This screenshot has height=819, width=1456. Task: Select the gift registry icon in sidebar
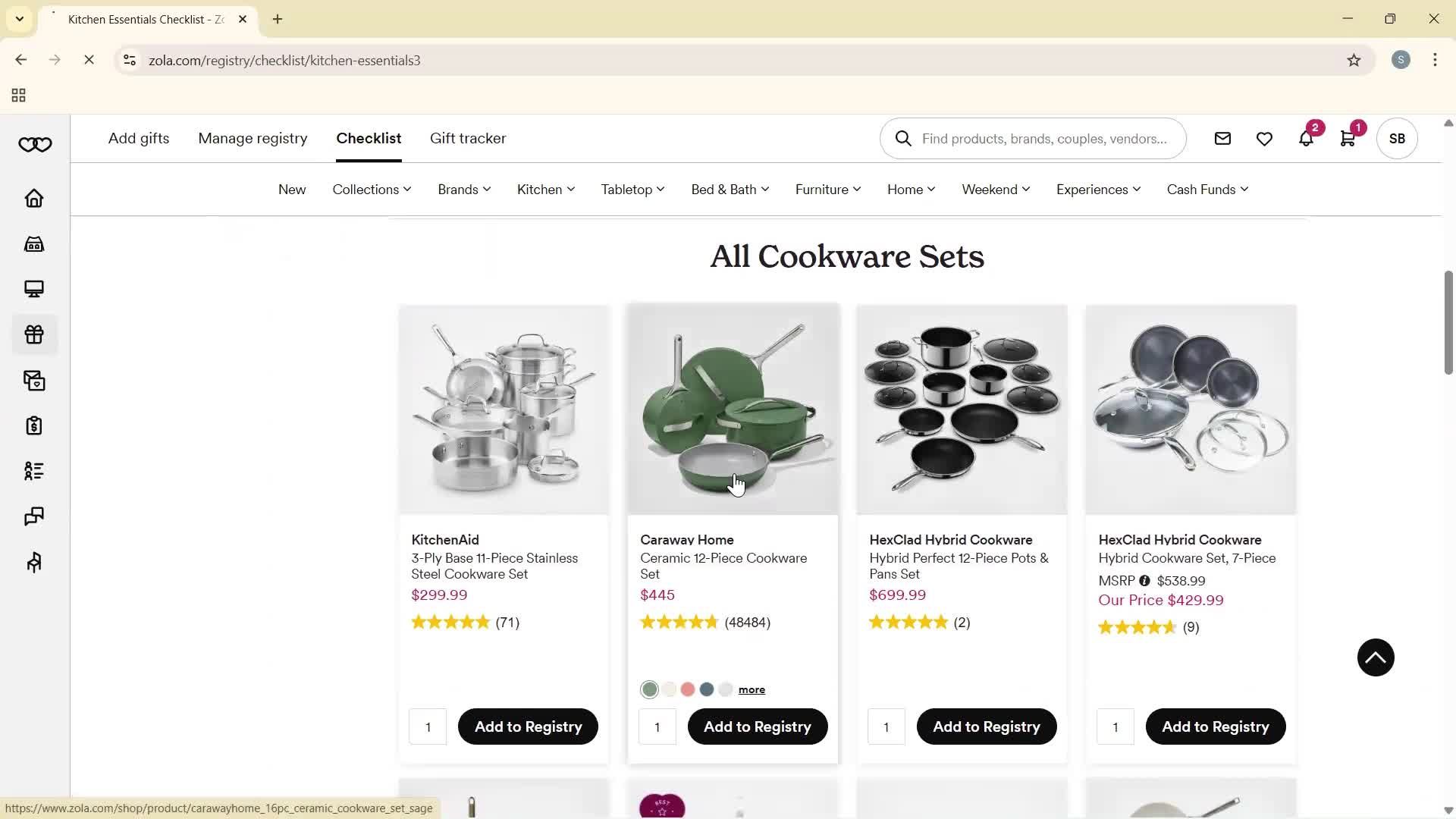pyautogui.click(x=33, y=334)
